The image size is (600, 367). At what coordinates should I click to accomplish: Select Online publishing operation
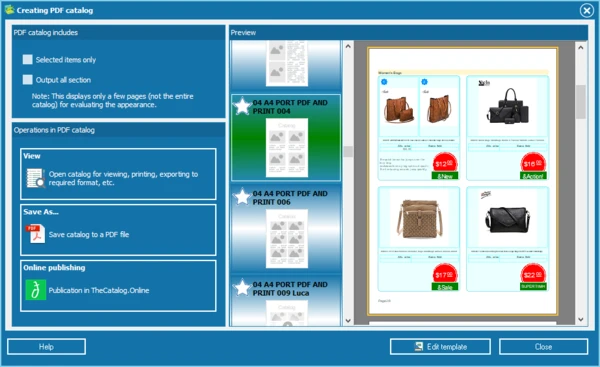(118, 286)
